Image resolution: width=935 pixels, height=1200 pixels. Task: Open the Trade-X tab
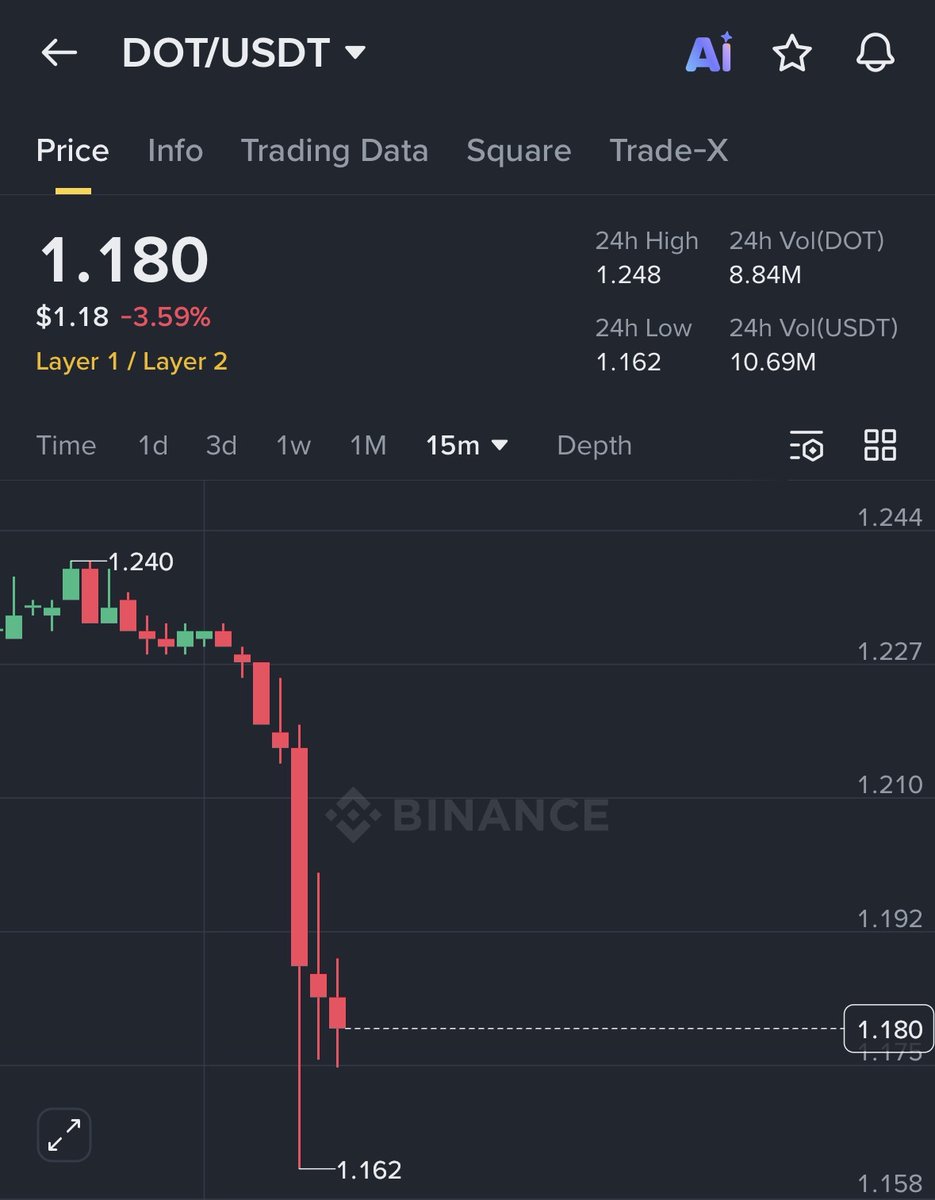(x=668, y=151)
